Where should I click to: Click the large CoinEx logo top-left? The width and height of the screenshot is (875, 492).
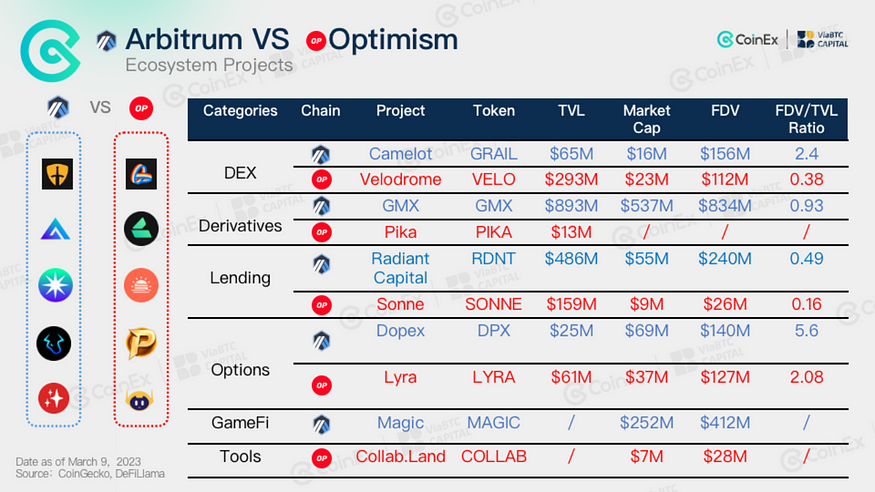tap(49, 49)
